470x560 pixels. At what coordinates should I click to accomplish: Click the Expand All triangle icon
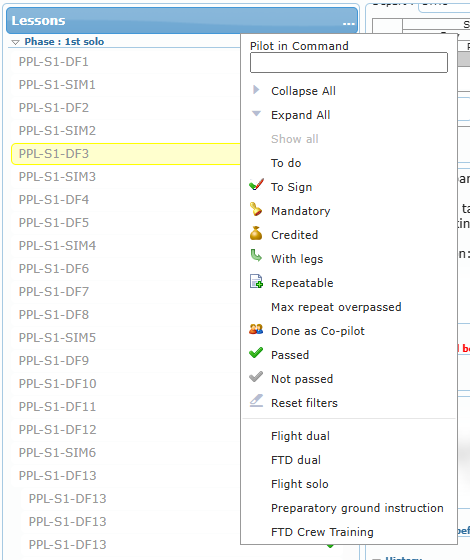click(x=256, y=114)
